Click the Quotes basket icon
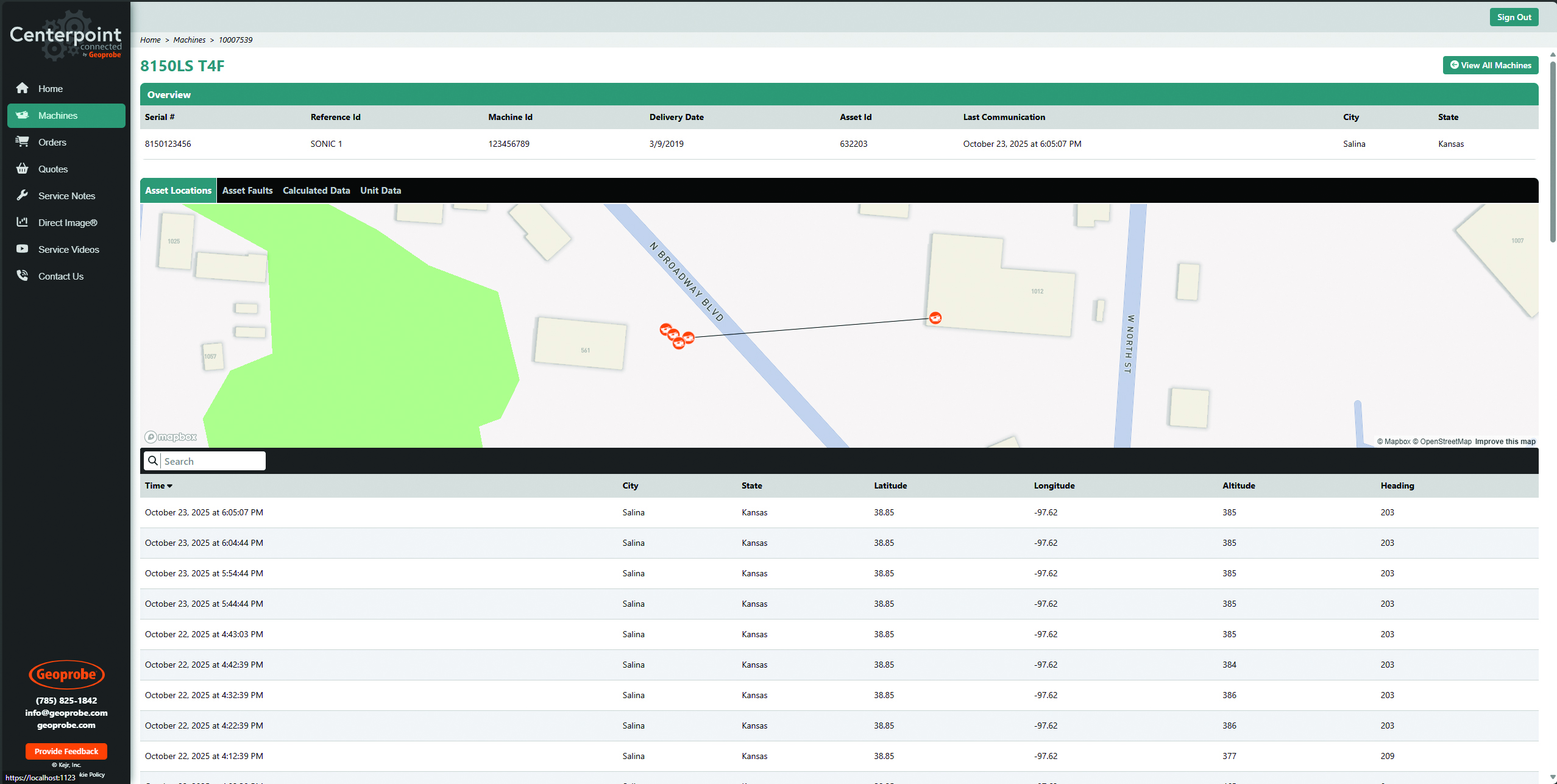Screen dimensions: 1557x784 23,169
